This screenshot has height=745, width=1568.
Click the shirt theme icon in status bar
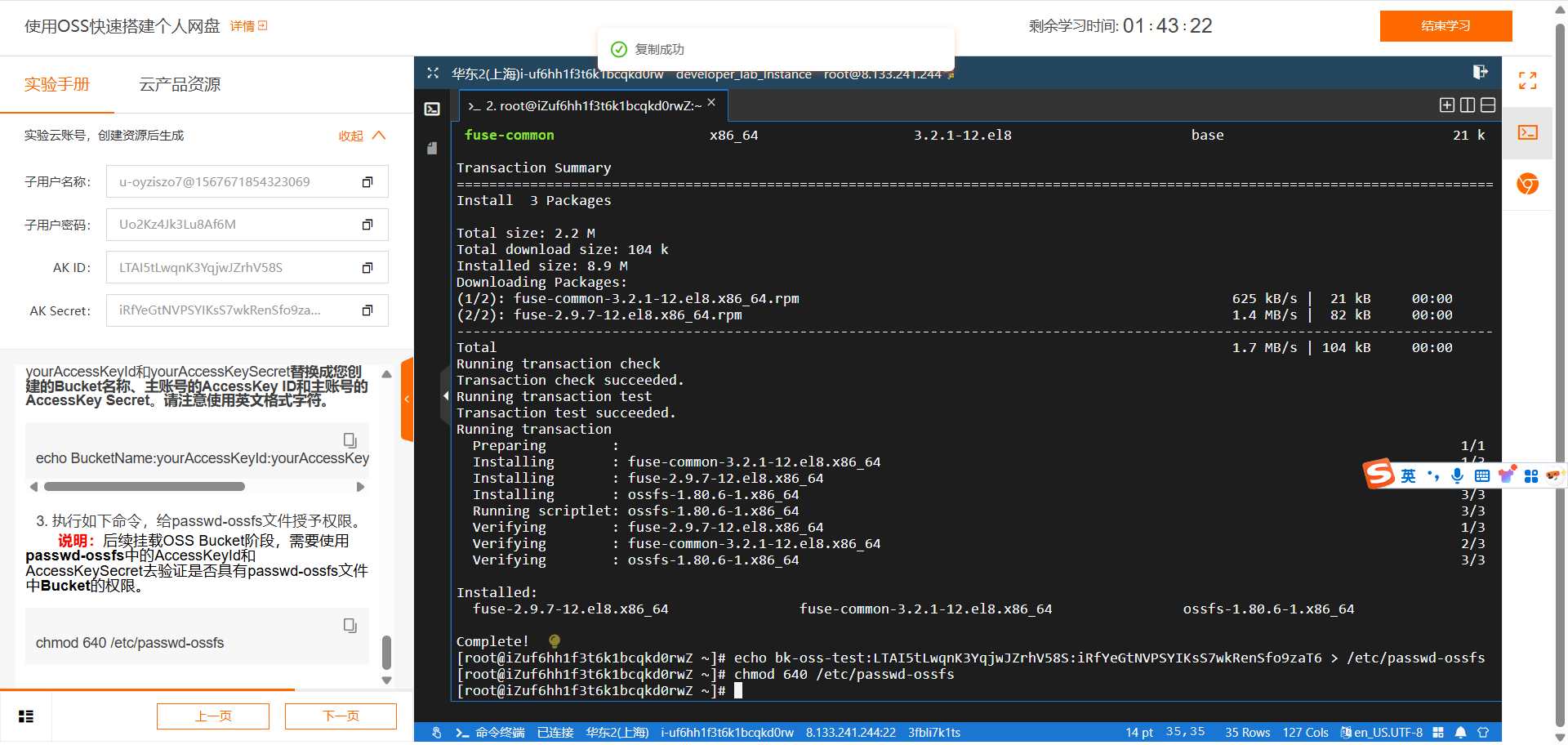(x=1483, y=733)
